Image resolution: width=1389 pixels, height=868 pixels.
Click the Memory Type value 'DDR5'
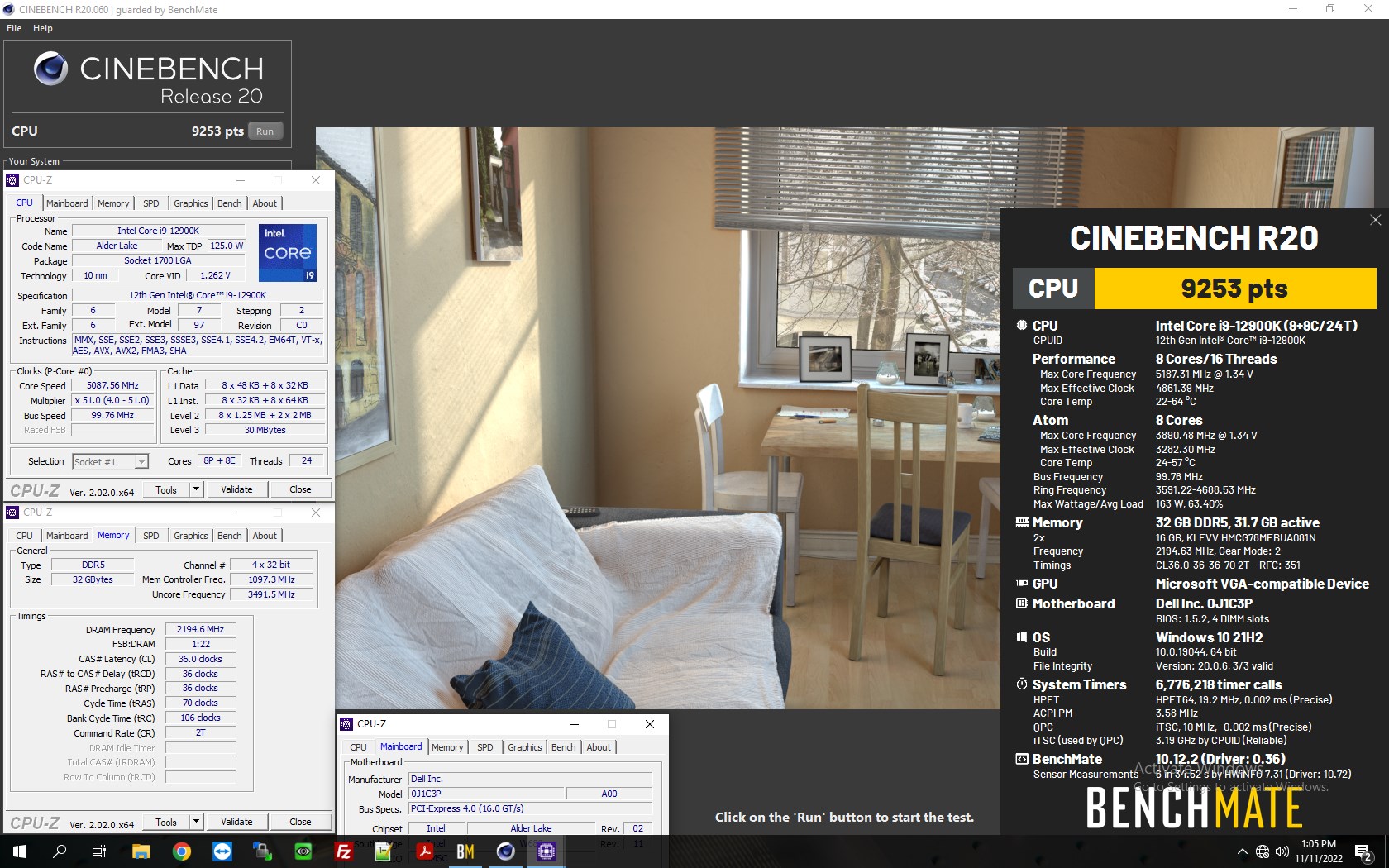93,565
